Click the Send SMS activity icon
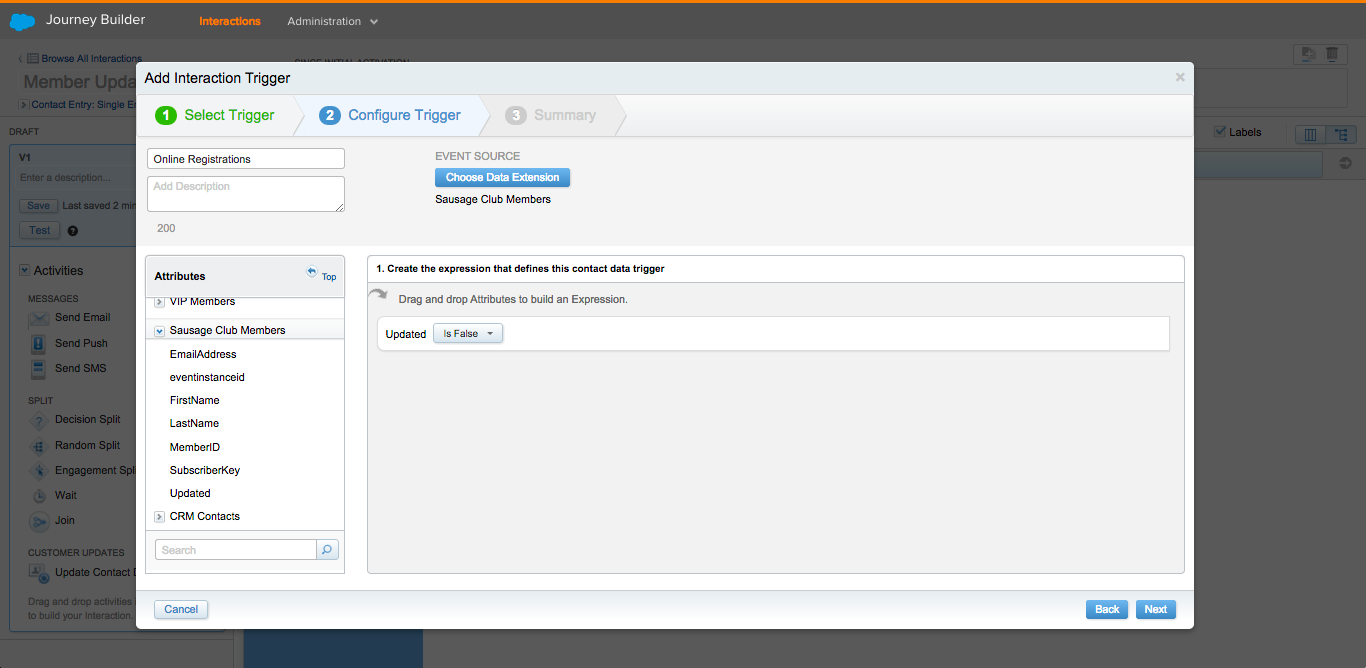Screen dimensions: 1366x668 [39, 369]
